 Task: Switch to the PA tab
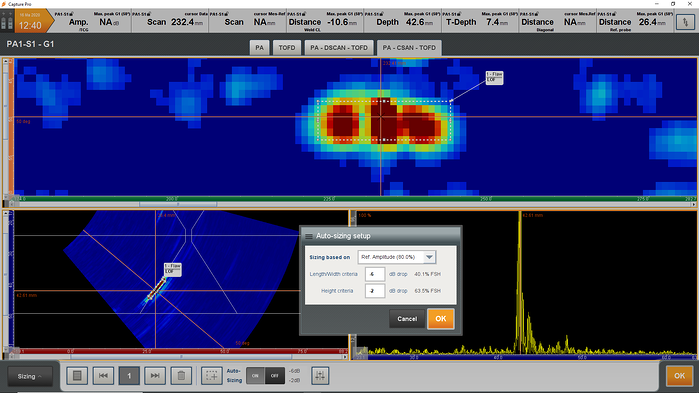coord(259,48)
